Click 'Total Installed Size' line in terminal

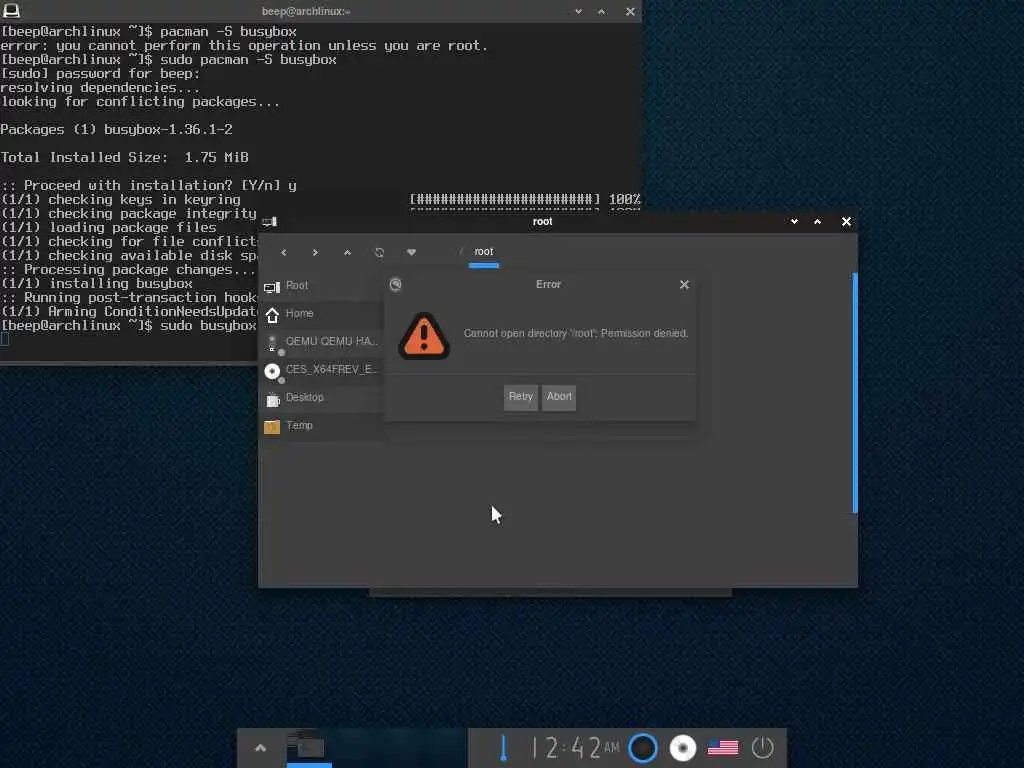[x=124, y=157]
